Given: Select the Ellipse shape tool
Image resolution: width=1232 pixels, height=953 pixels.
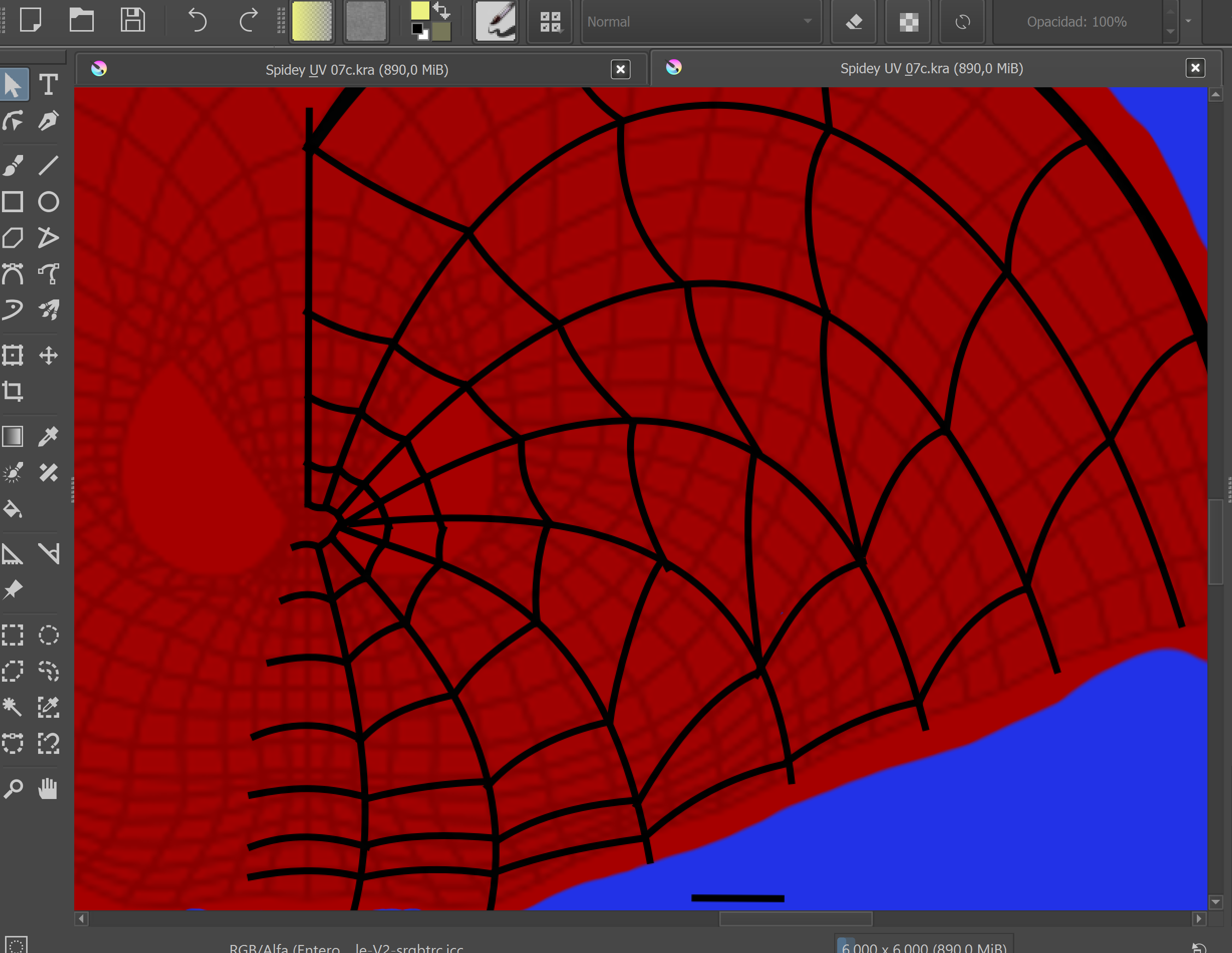Looking at the screenshot, I should (49, 202).
